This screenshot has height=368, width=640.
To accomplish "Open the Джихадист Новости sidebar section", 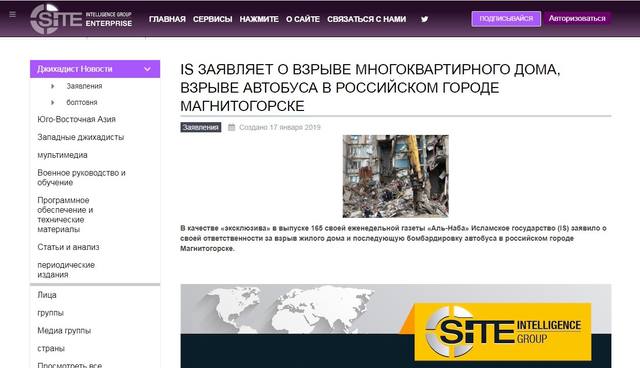I will pyautogui.click(x=95, y=69).
